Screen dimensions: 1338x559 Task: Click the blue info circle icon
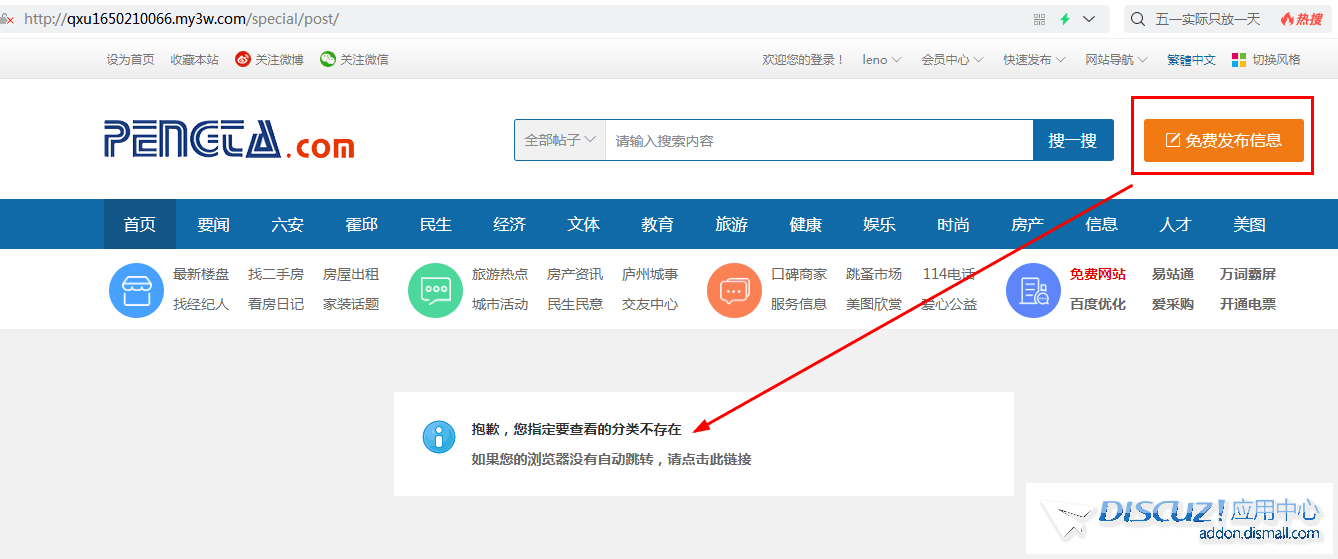[x=438, y=436]
